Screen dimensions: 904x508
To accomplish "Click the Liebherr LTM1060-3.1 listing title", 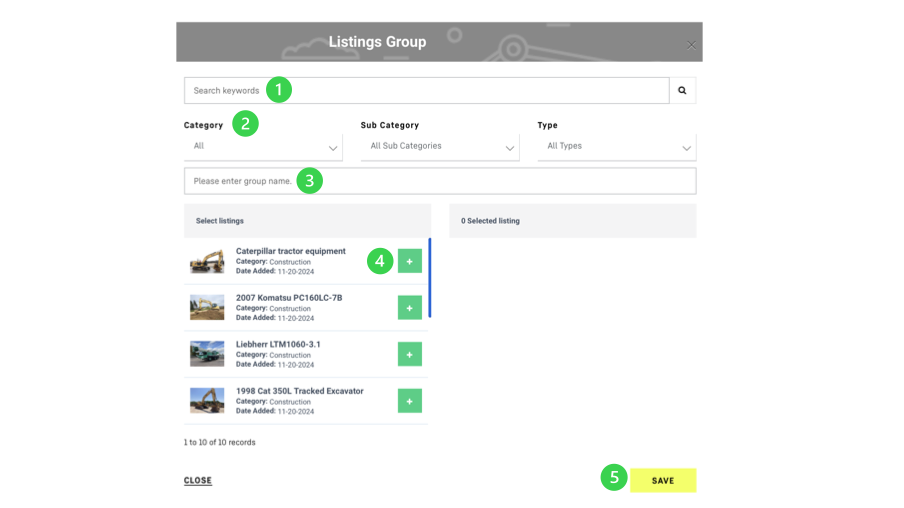I will [278, 344].
